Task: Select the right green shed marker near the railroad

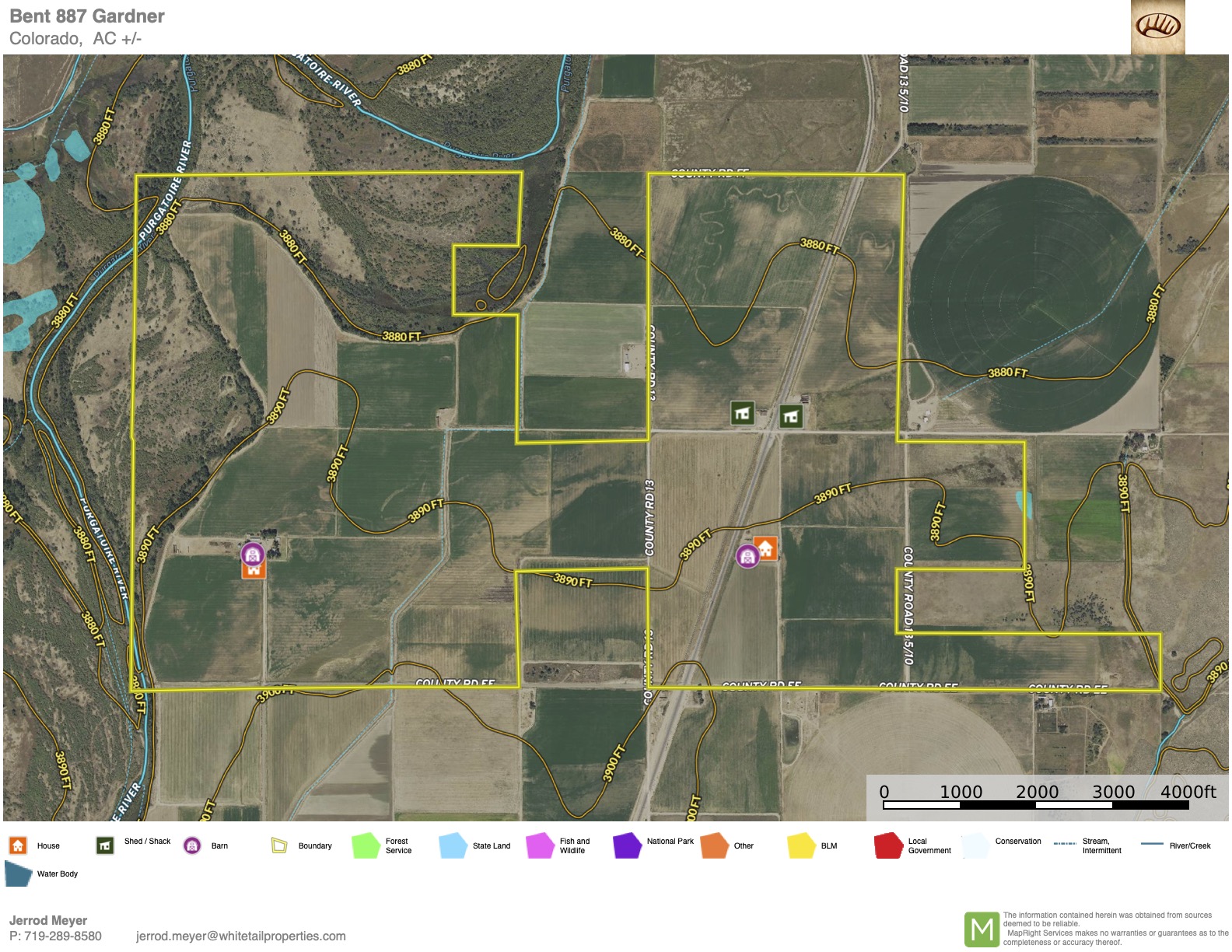Action: coord(791,417)
